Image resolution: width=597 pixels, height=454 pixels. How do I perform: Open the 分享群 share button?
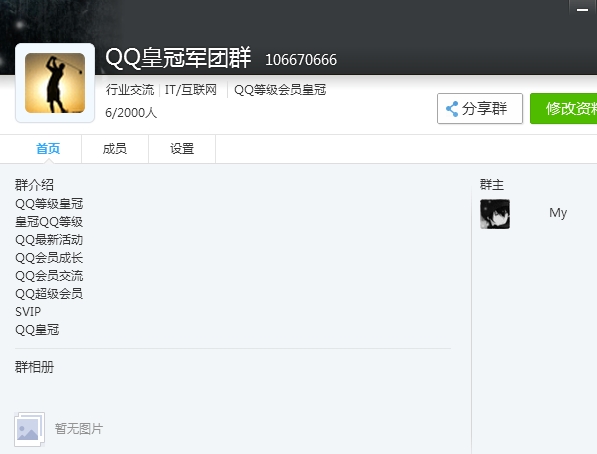(480, 109)
